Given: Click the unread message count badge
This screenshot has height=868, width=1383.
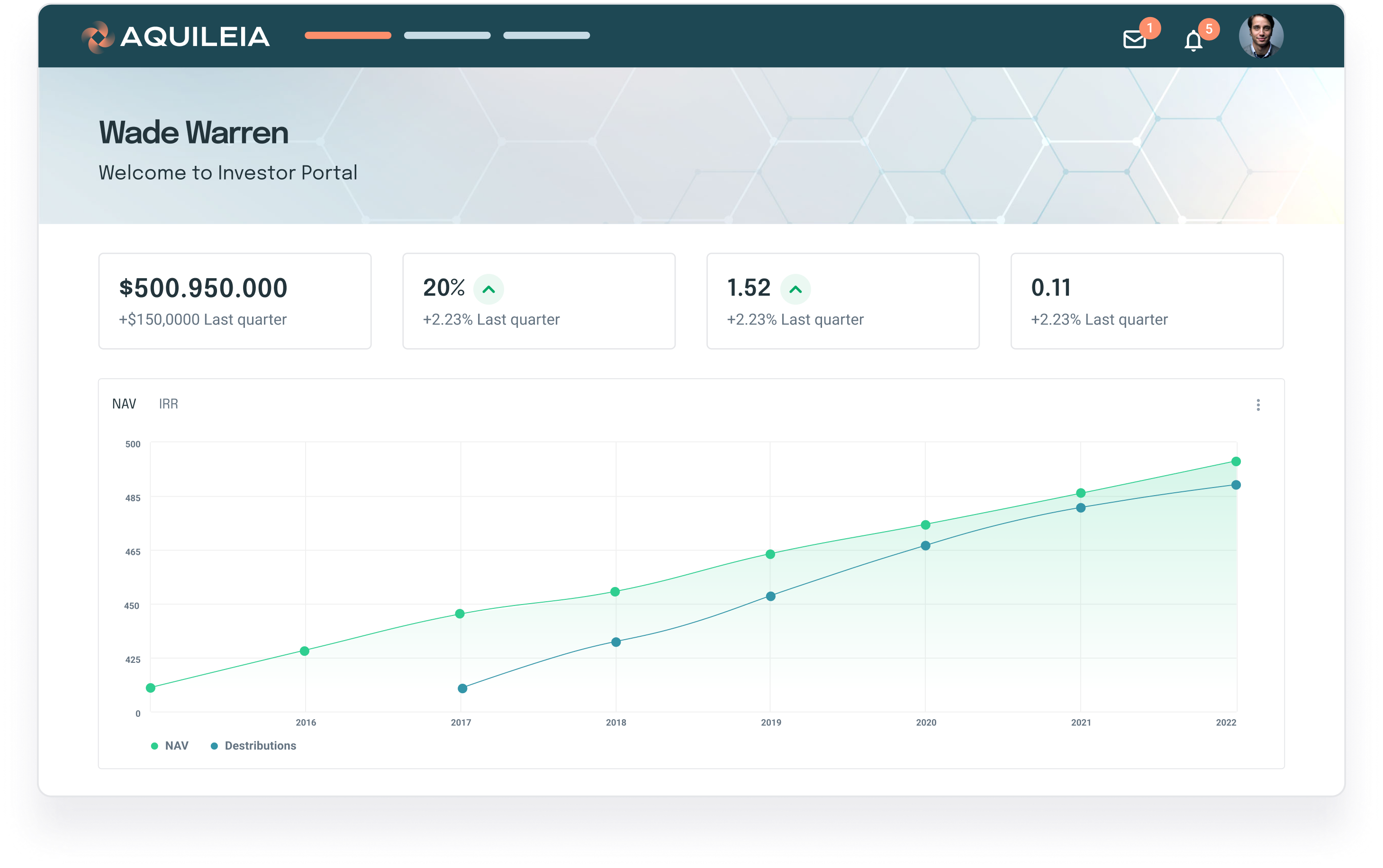Looking at the screenshot, I should pyautogui.click(x=1151, y=27).
